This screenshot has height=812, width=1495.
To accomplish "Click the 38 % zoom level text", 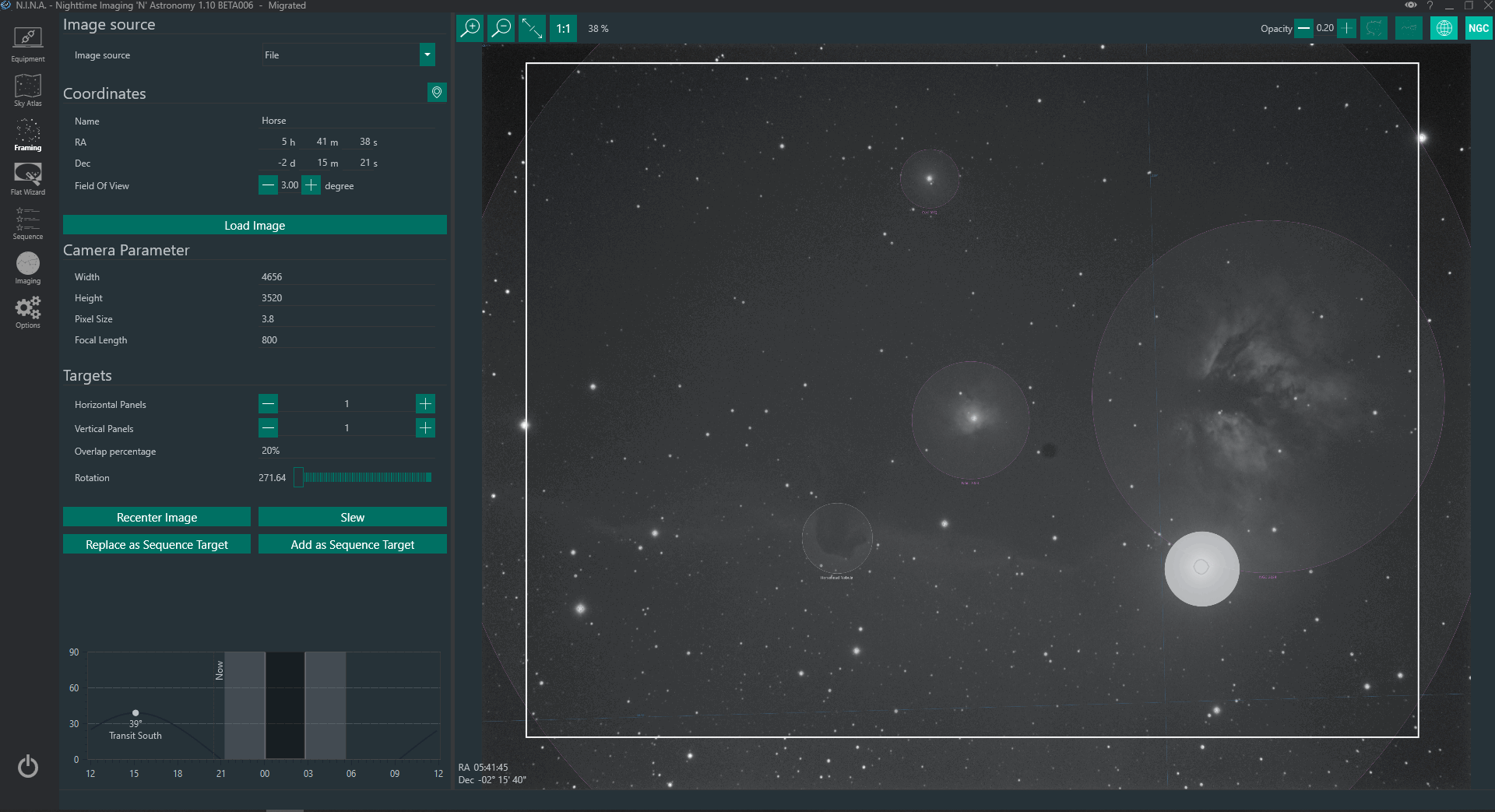I will pyautogui.click(x=598, y=29).
